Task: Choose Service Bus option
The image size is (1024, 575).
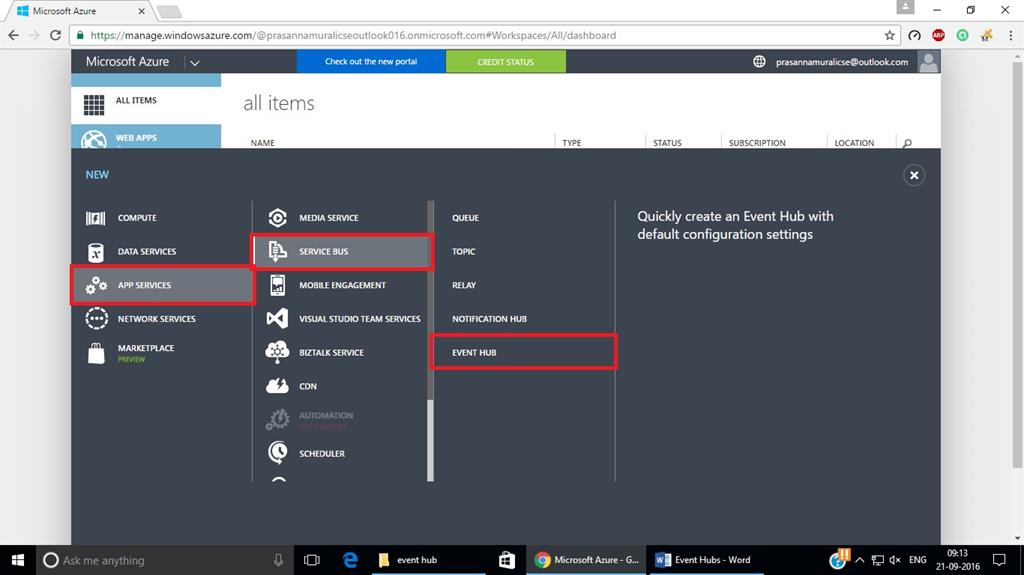Action: [343, 252]
